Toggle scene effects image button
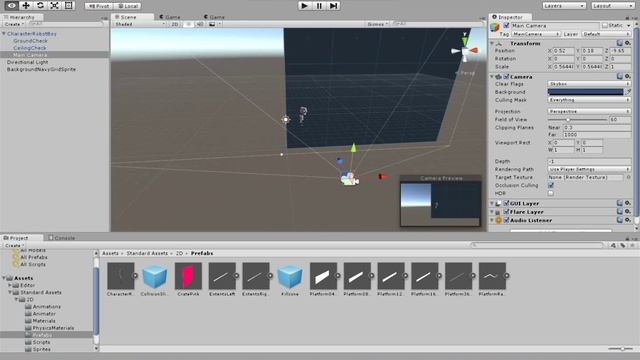 pyautogui.click(x=212, y=24)
